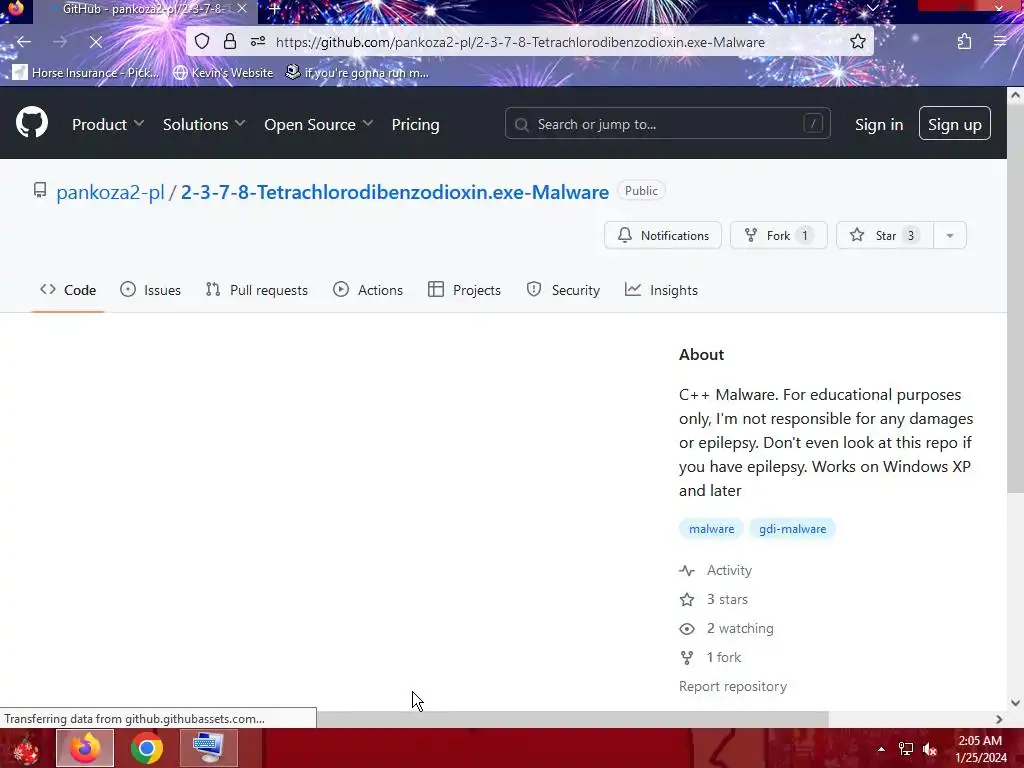Expand the Open Source navigation menu
Image resolution: width=1024 pixels, height=768 pixels.
[x=318, y=124]
